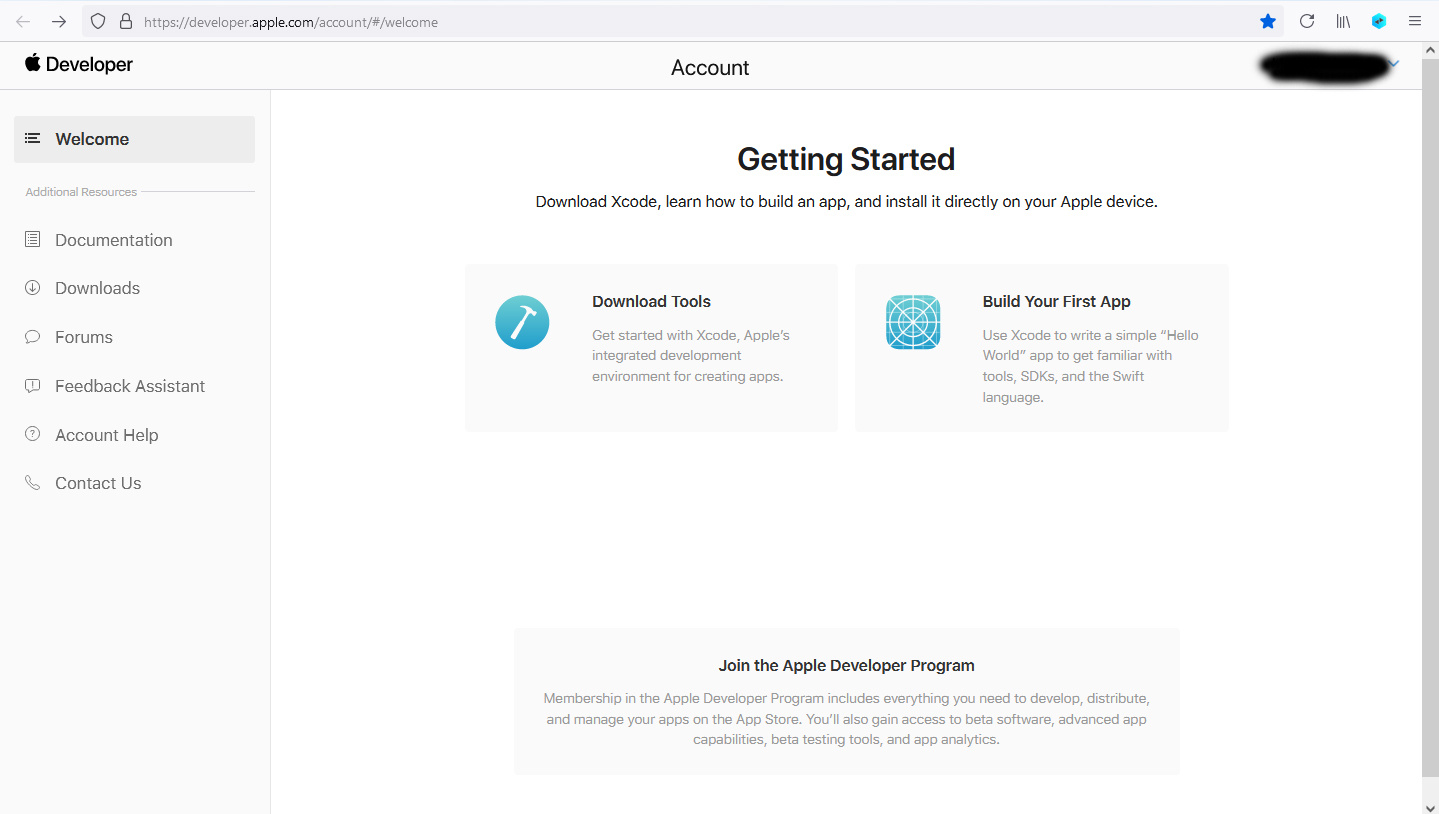Click the Download Xcode subtitle sentence
The image size is (1439, 814).
[846, 201]
